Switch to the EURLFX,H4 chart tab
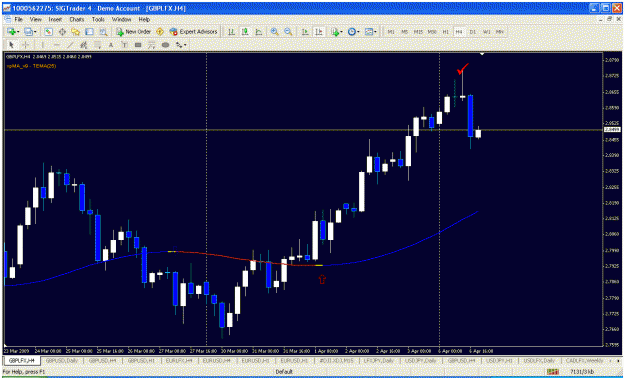Viewport: 625px width, 378px height. click(179, 360)
